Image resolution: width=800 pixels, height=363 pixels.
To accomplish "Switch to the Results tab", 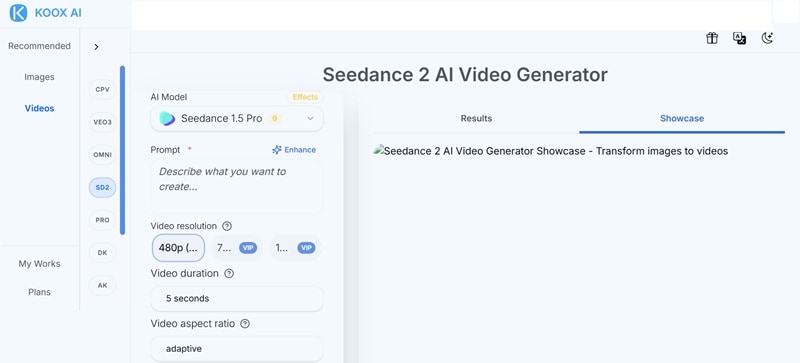I will tap(476, 118).
